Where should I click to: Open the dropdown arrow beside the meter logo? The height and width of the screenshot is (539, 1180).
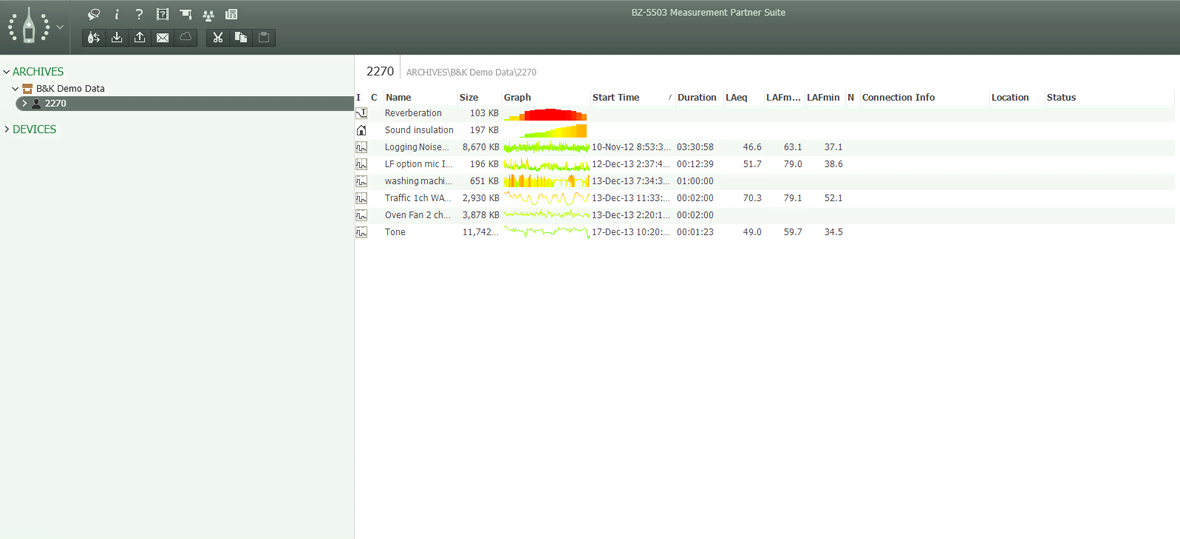click(x=60, y=27)
